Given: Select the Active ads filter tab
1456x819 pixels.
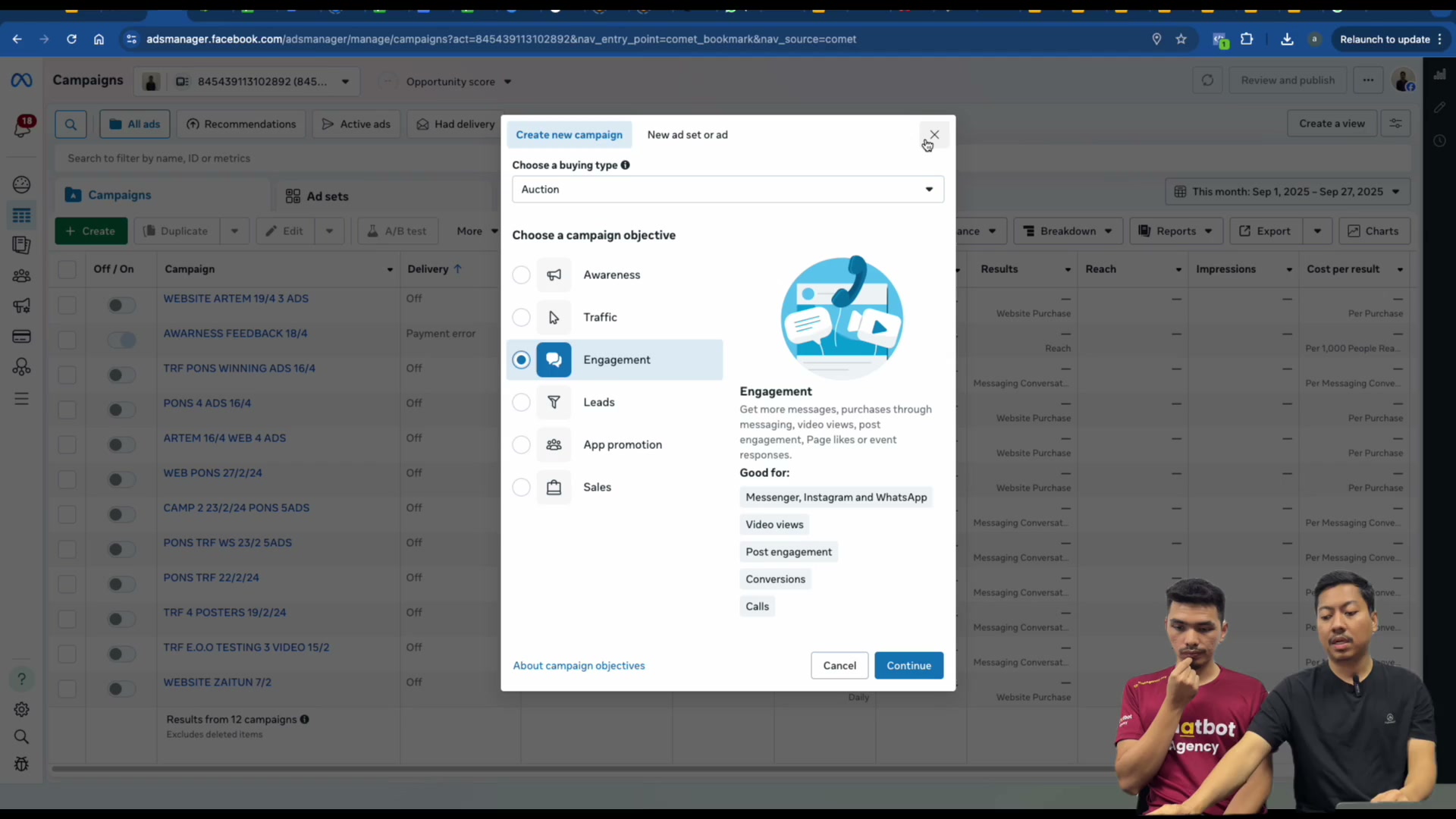Looking at the screenshot, I should pyautogui.click(x=356, y=124).
